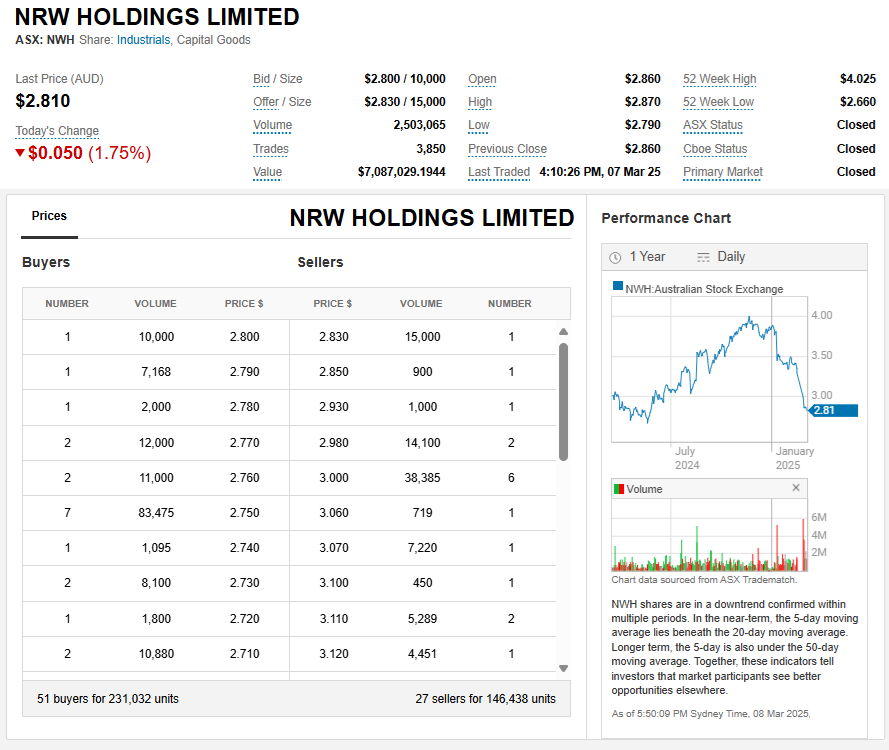Click the order book scroll down arrow
The width and height of the screenshot is (889, 750).
coord(563,668)
